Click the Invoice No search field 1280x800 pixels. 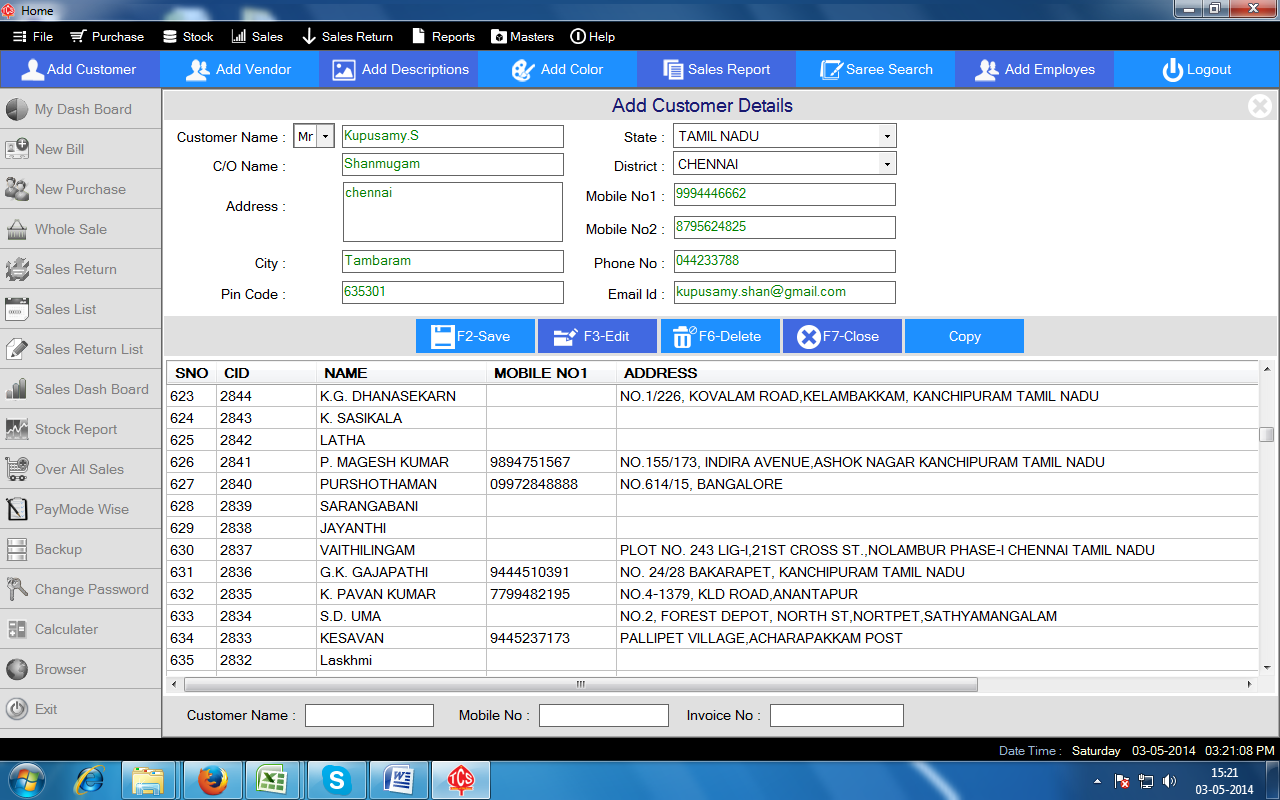point(836,715)
